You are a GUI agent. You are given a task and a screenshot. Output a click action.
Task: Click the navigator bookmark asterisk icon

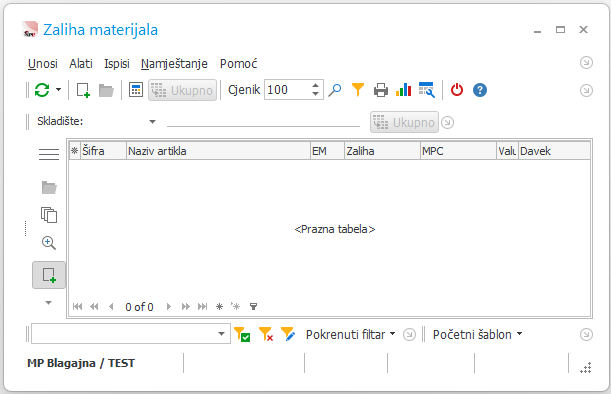point(219,307)
